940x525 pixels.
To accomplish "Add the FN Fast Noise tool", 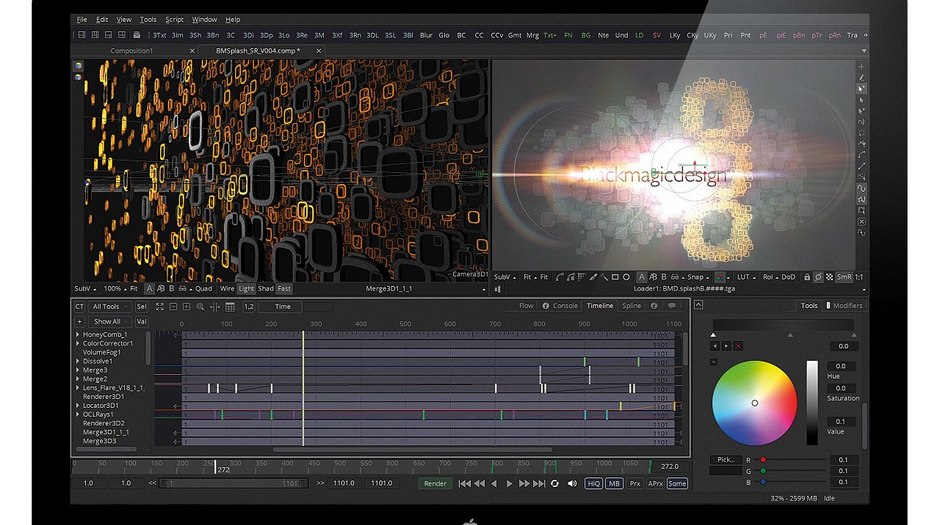I will pyautogui.click(x=568, y=35).
